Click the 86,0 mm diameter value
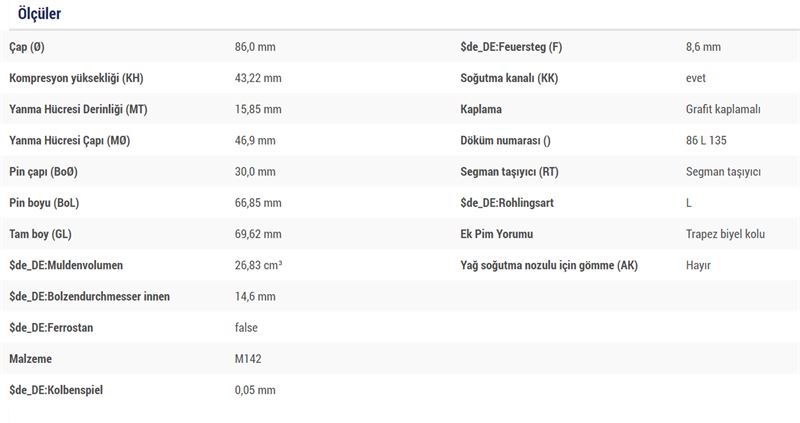Viewport: 800px width, 423px height. [x=255, y=47]
